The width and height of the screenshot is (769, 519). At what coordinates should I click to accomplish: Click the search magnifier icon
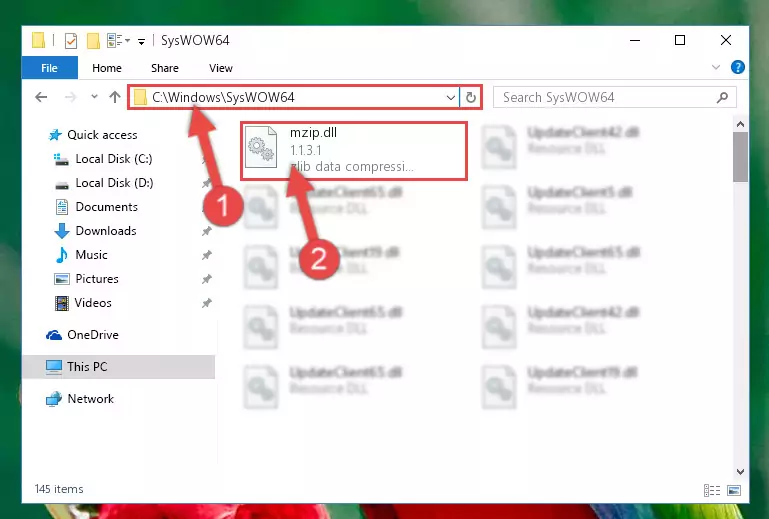click(722, 97)
